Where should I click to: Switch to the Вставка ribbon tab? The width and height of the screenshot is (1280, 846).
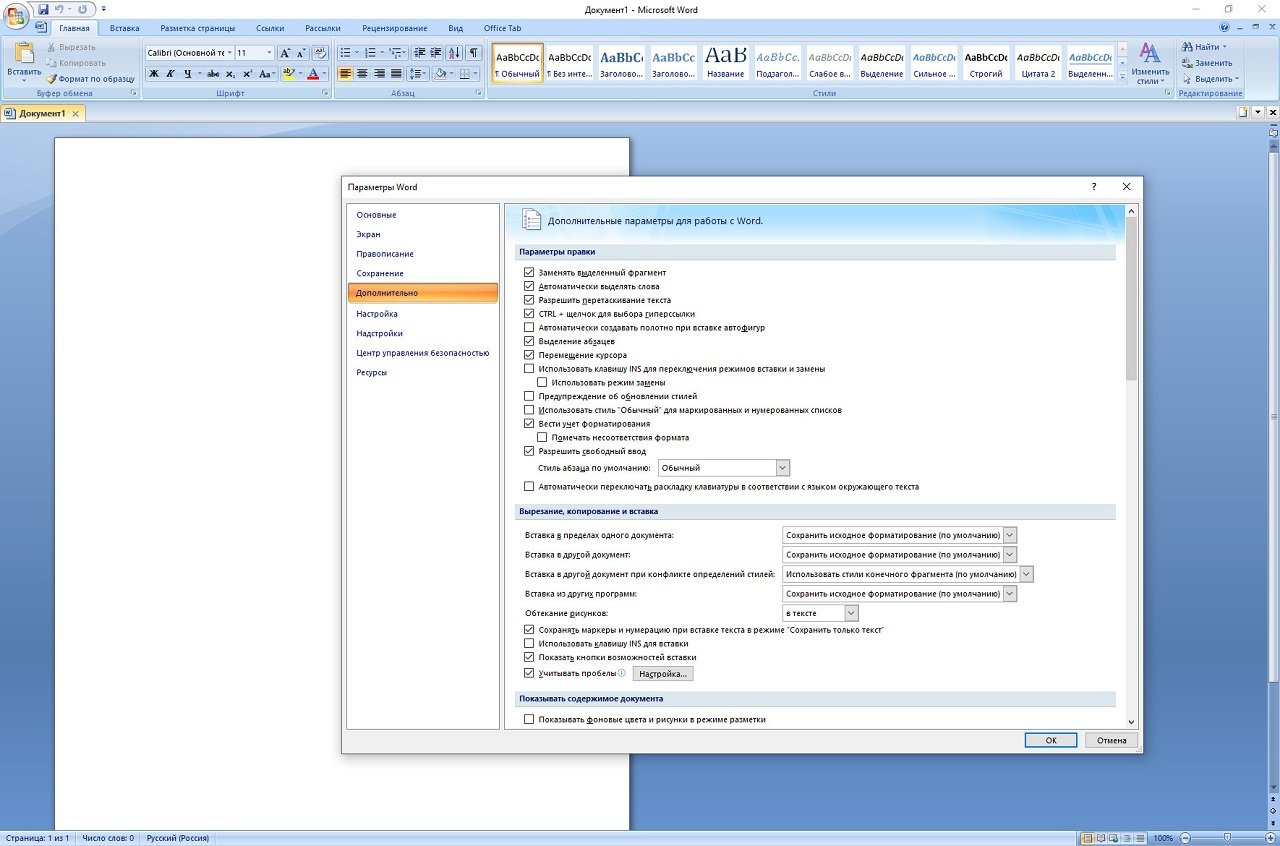pos(125,28)
